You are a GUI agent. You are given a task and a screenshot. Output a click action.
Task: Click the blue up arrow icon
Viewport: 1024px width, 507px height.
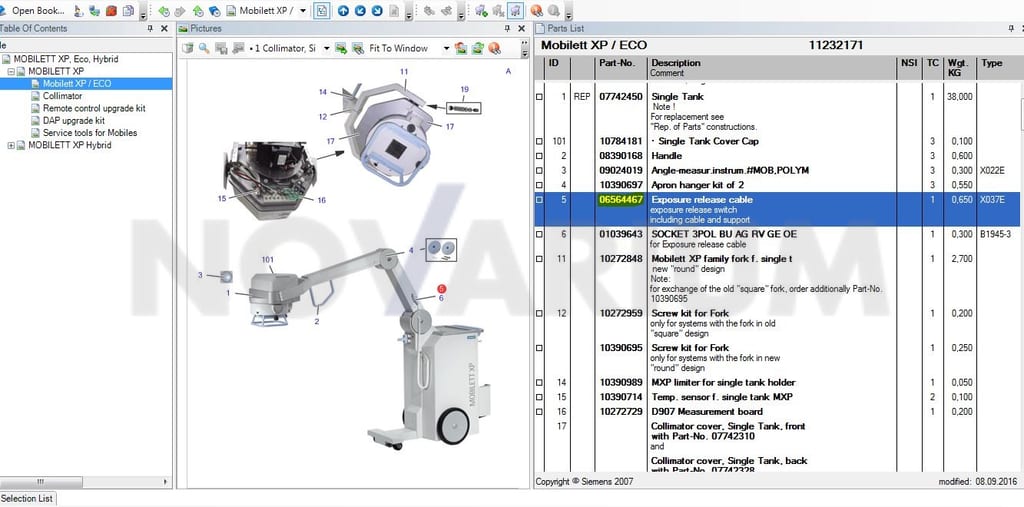[344, 11]
